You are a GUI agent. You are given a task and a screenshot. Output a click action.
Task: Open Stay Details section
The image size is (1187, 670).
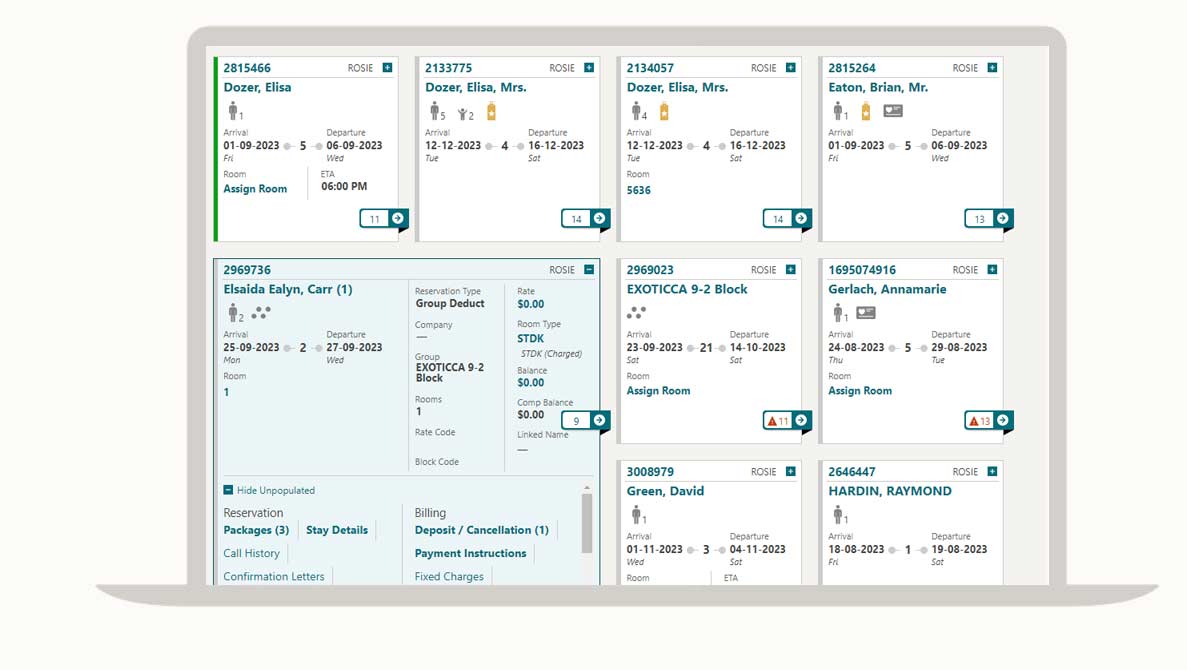[x=337, y=530]
